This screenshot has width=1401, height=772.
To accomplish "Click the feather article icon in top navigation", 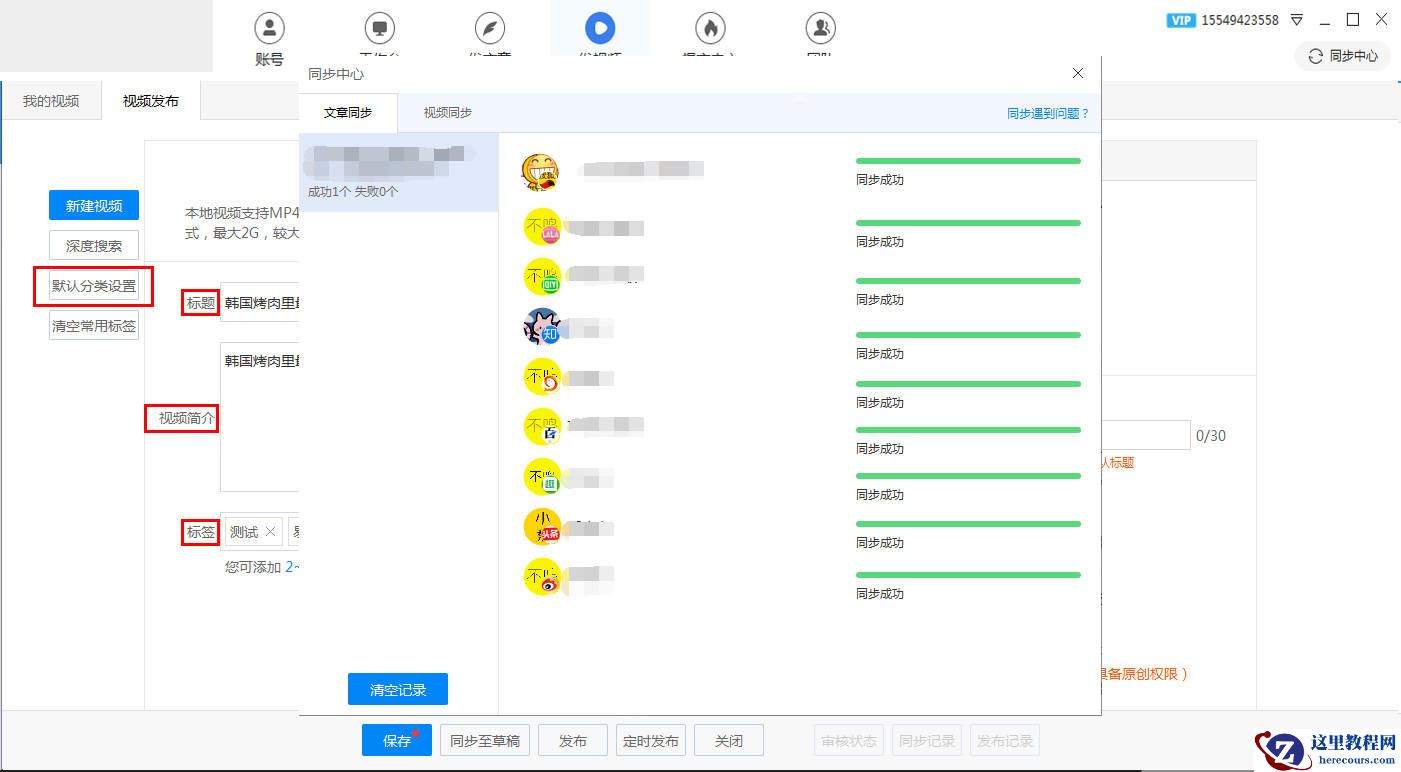I will click(490, 28).
